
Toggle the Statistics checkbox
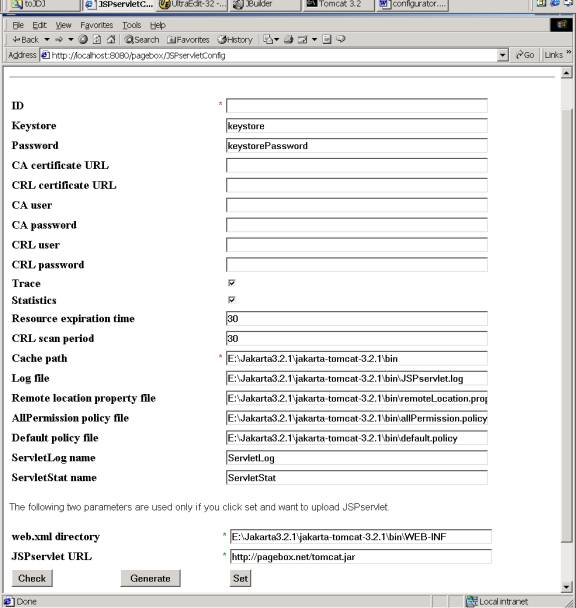(x=232, y=300)
